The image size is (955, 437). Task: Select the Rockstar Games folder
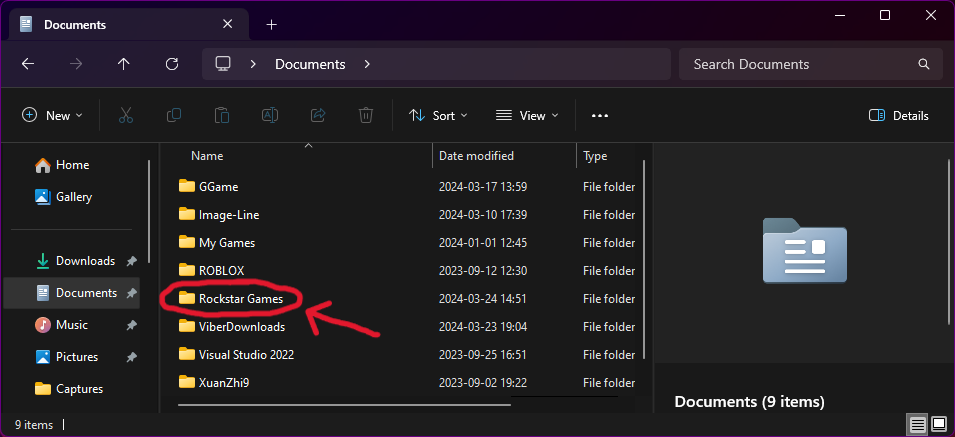coord(241,298)
